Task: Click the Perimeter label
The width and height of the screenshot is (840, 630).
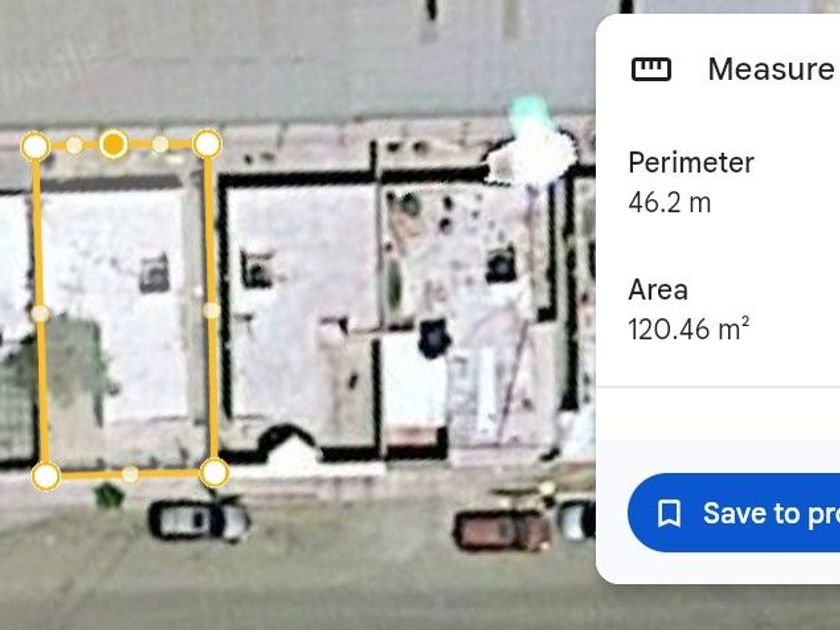Action: 691,163
